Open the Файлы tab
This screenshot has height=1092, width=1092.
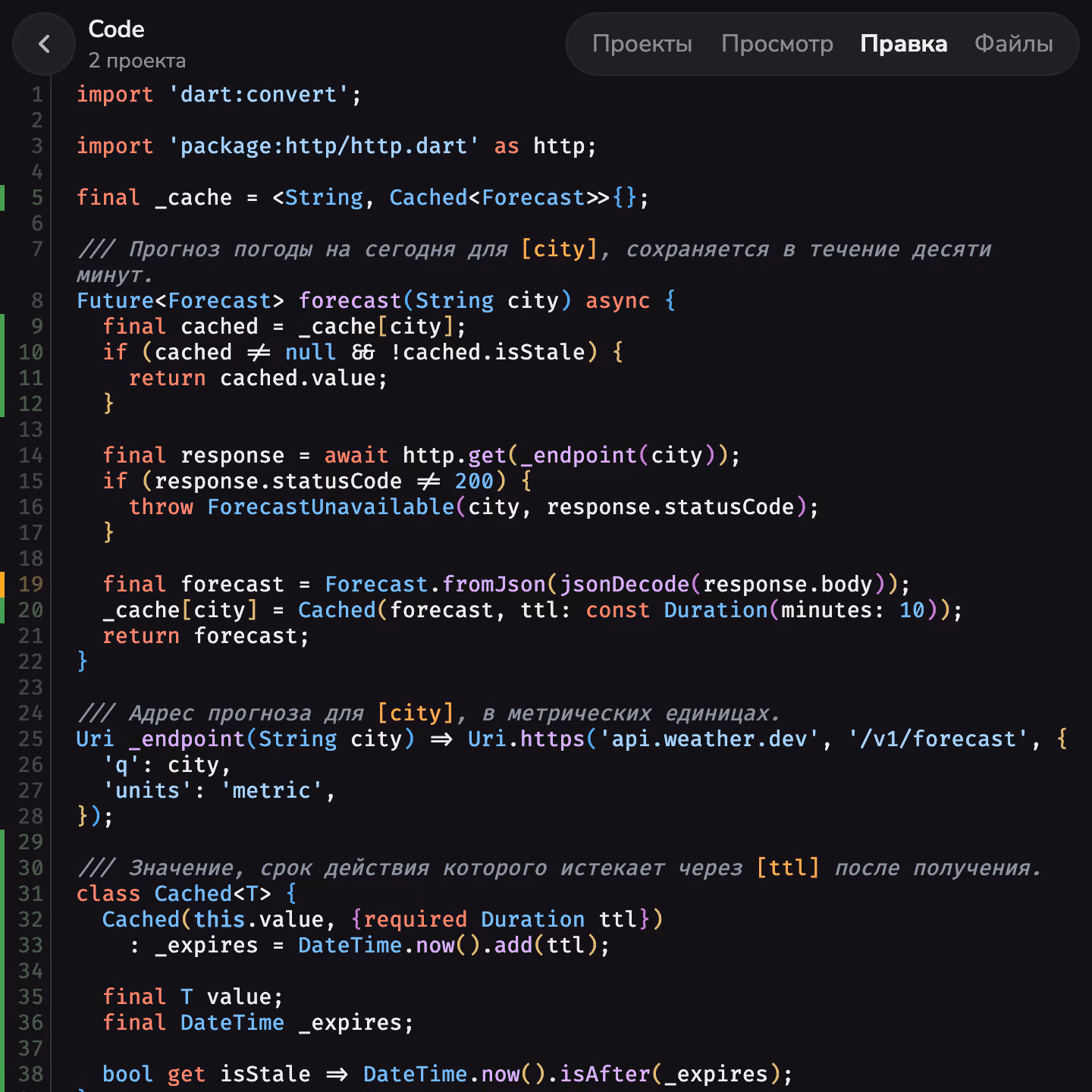[x=1013, y=44]
